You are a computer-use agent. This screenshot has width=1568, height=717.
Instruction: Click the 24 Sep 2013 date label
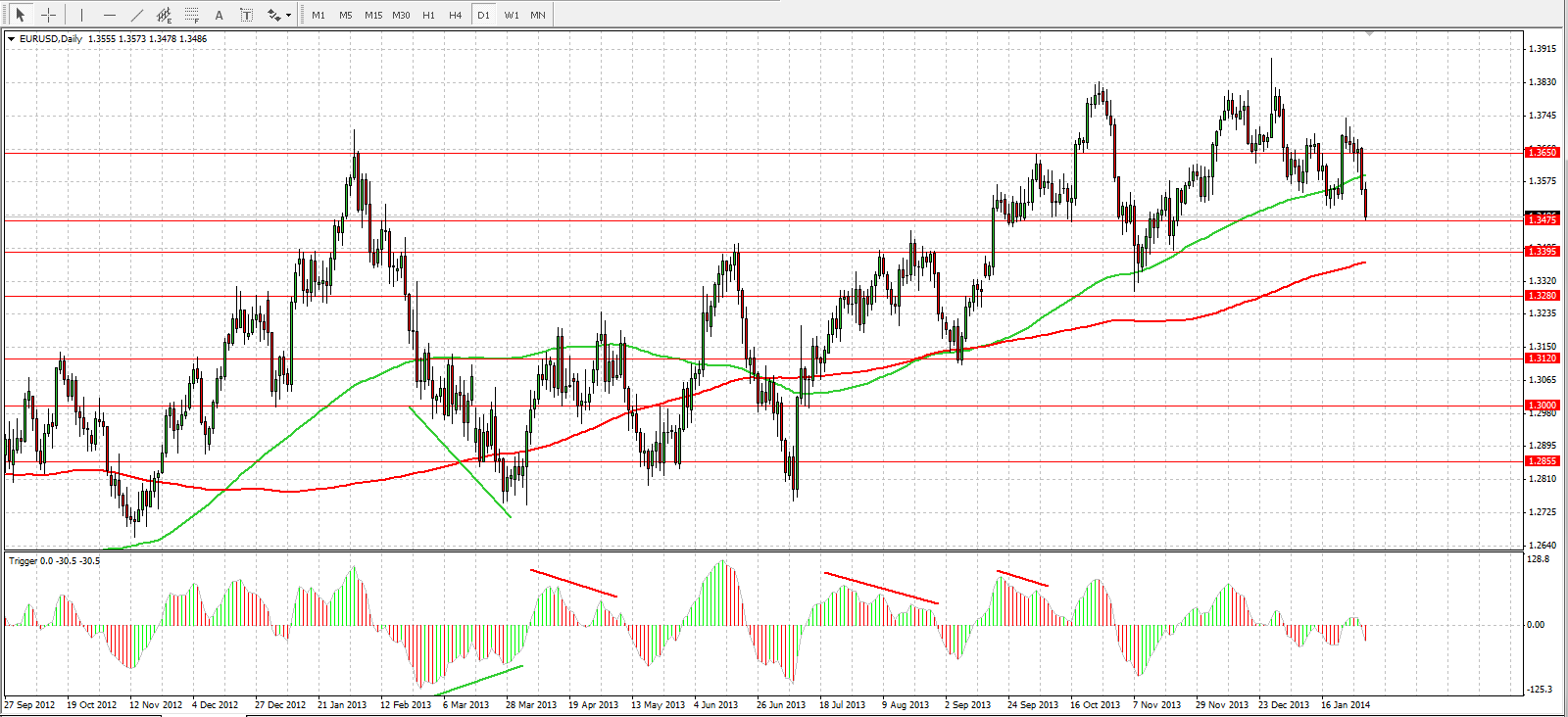1033,705
